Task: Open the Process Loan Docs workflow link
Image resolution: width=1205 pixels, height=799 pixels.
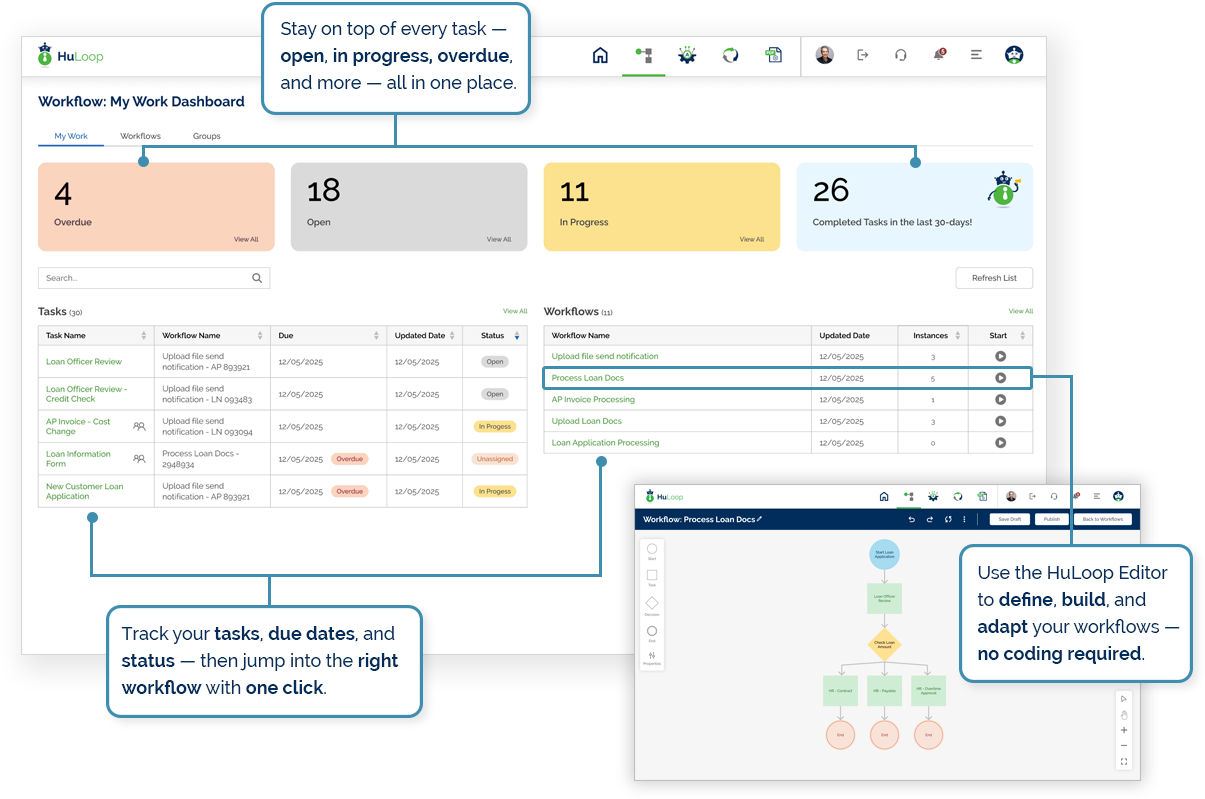Action: (588, 378)
